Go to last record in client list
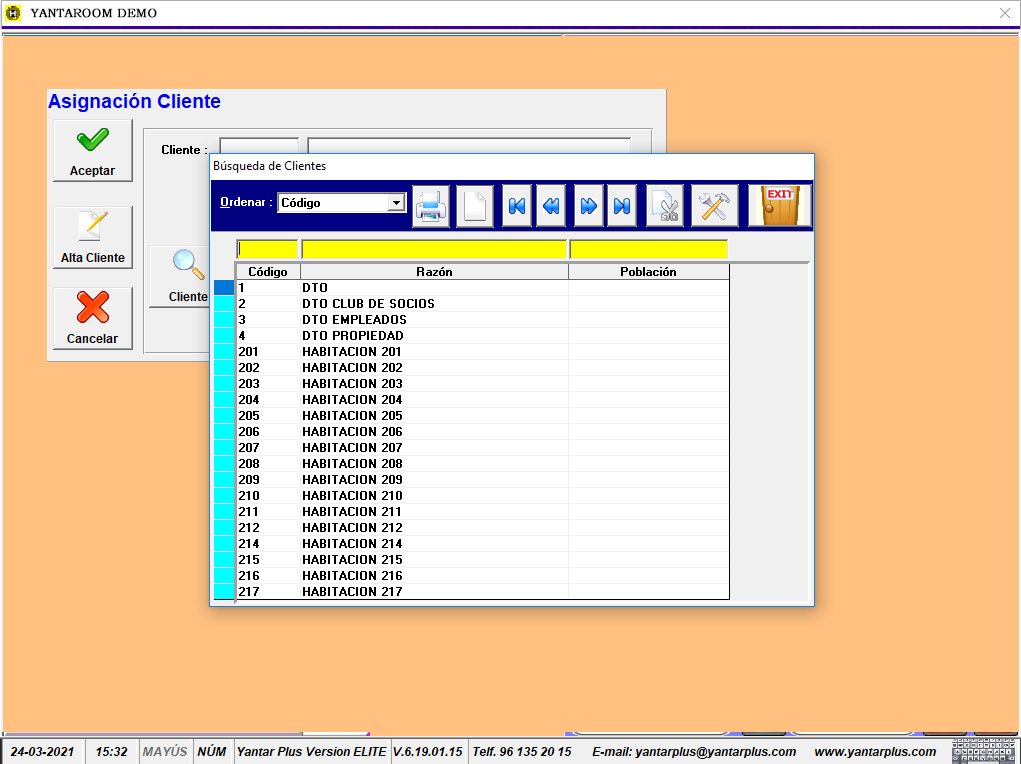Viewport: 1021px width, 764px height. [622, 206]
